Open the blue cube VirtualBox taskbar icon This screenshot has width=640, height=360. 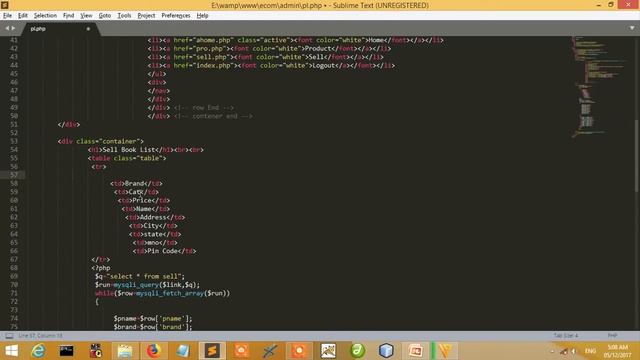click(x=386, y=351)
